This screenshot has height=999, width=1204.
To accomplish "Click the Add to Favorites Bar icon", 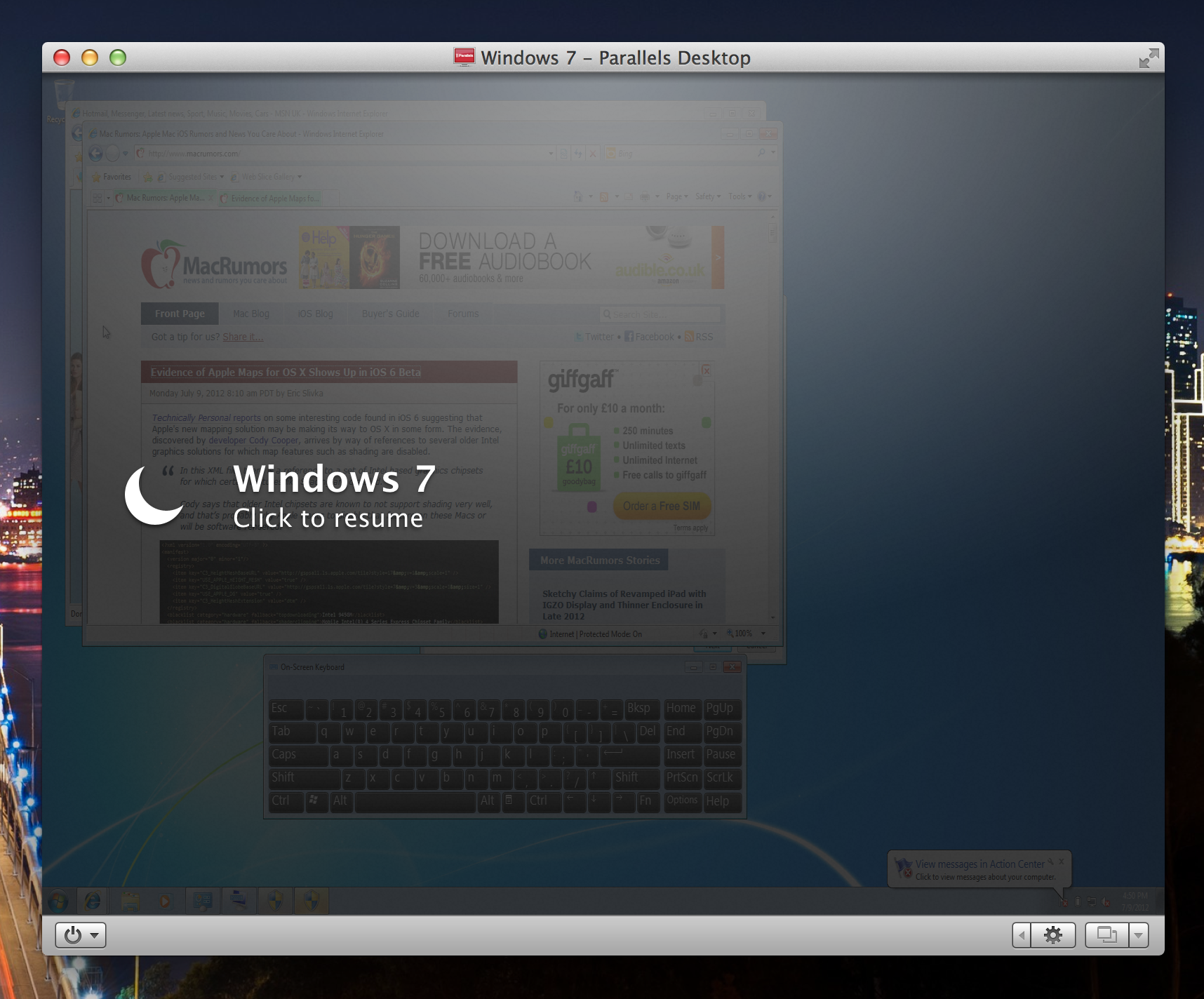I will click(148, 177).
